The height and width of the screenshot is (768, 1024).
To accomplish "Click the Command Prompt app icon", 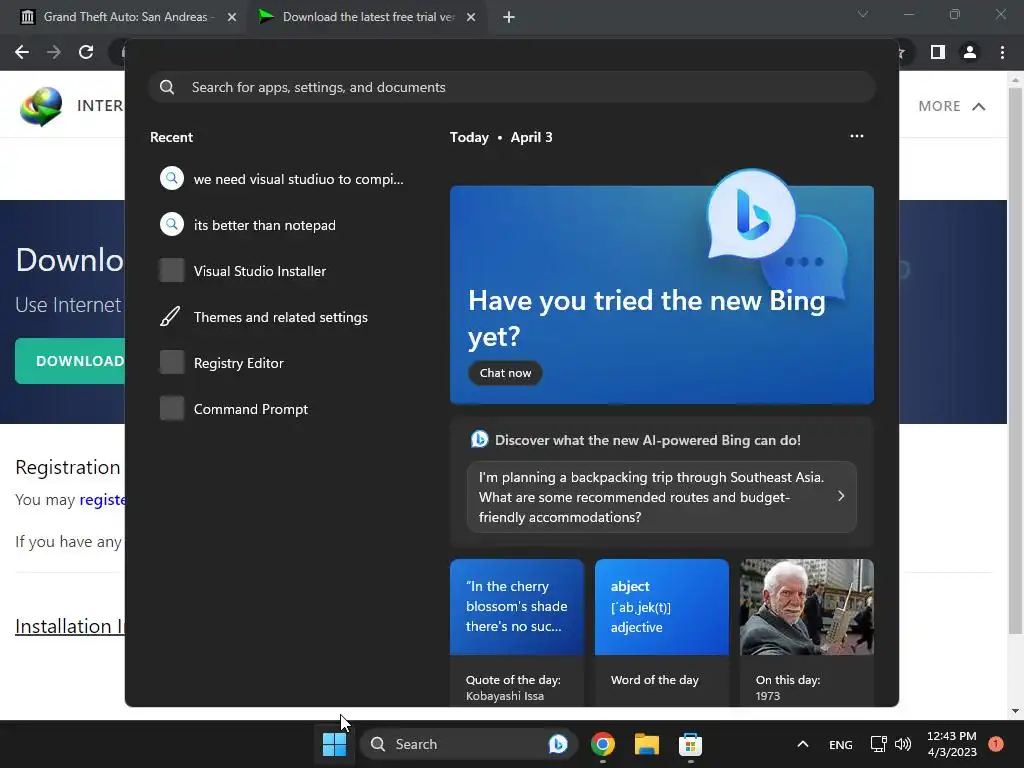I will pyautogui.click(x=172, y=409).
